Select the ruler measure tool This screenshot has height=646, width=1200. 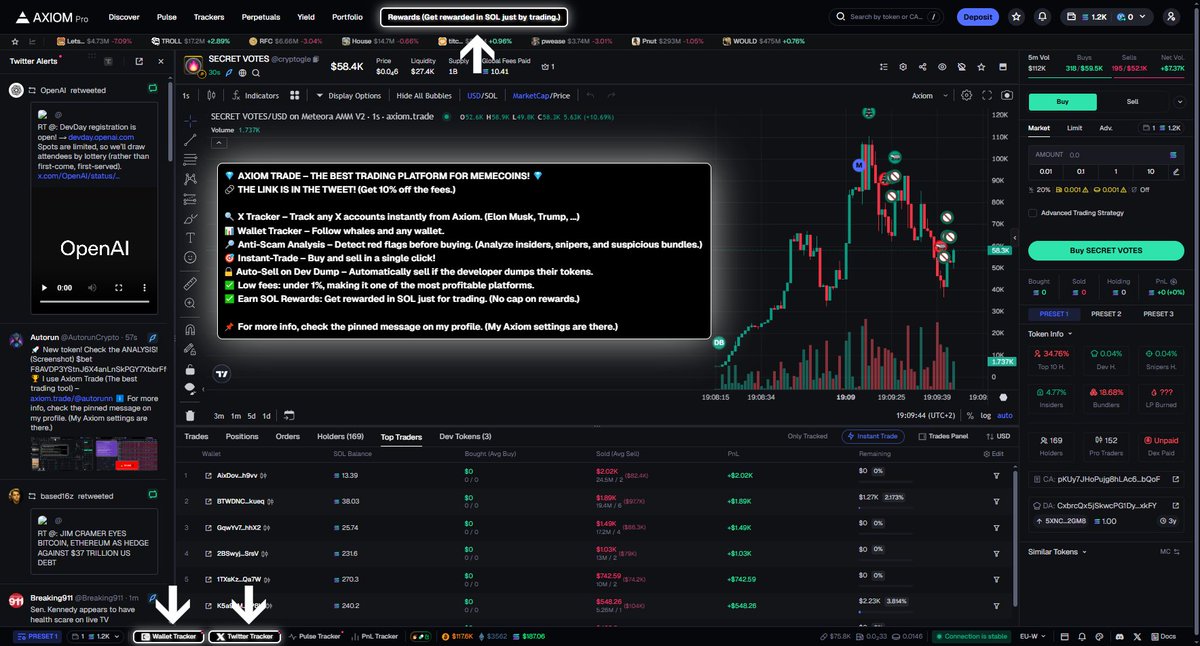pyautogui.click(x=190, y=284)
